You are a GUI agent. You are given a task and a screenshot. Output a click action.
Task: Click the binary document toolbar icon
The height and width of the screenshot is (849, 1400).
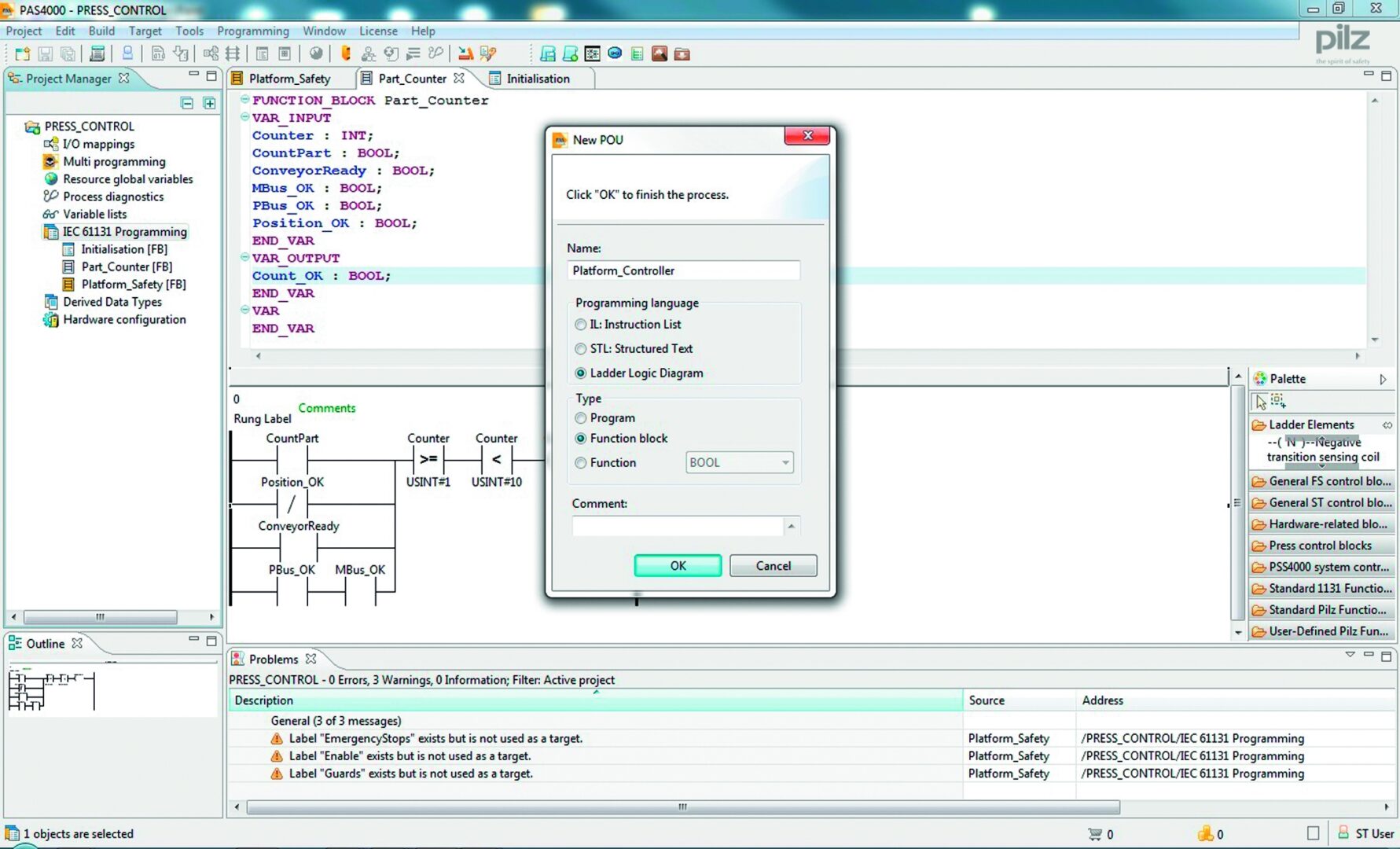click(x=157, y=53)
